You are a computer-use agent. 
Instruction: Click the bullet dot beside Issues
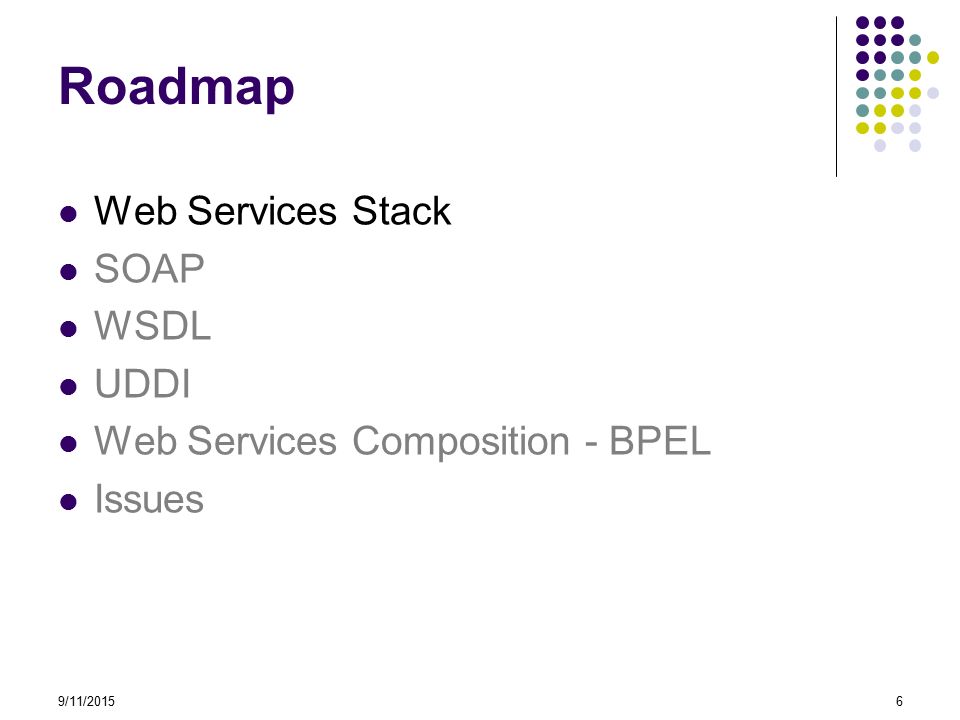(69, 502)
